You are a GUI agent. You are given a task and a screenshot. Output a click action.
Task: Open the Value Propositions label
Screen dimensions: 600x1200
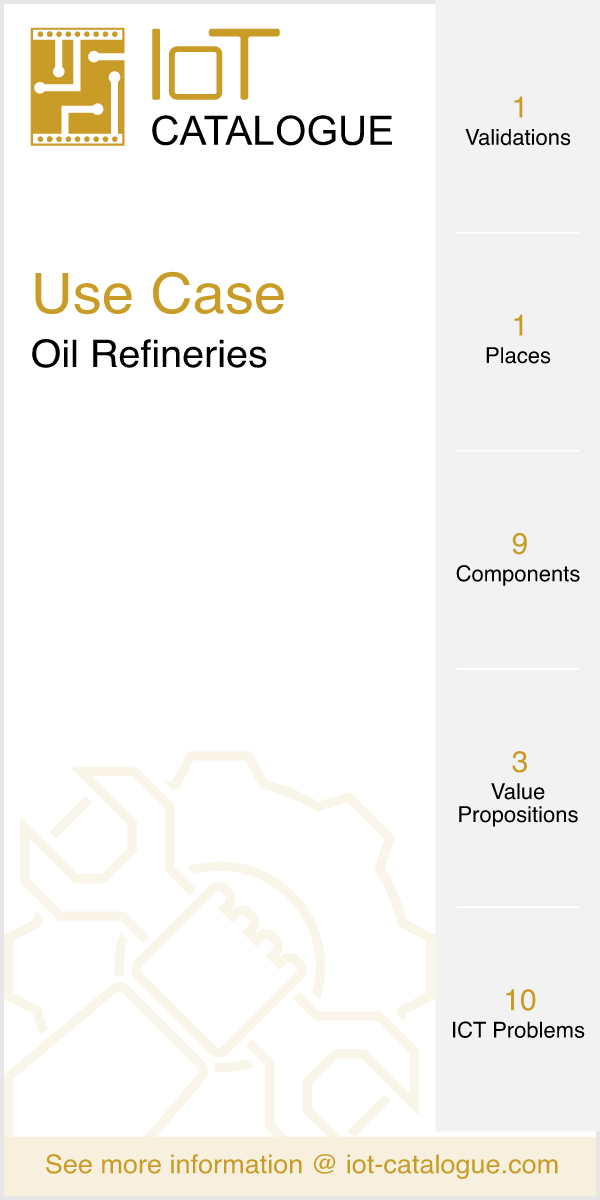pos(518,803)
